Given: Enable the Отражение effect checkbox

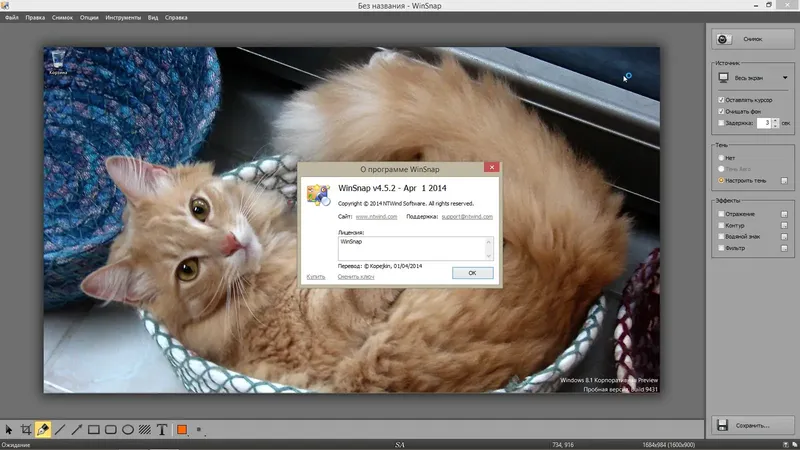Looking at the screenshot, I should (721, 214).
